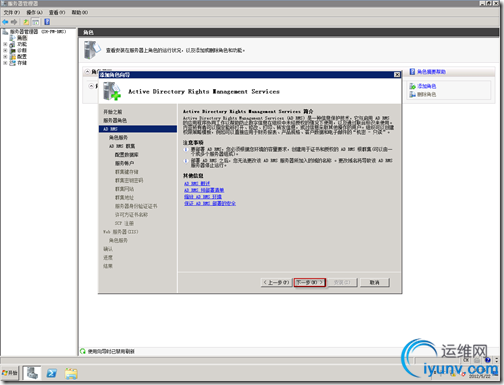The width and height of the screenshot is (504, 385).
Task: Select 群集网站 wizard step
Action: [x=124, y=189]
